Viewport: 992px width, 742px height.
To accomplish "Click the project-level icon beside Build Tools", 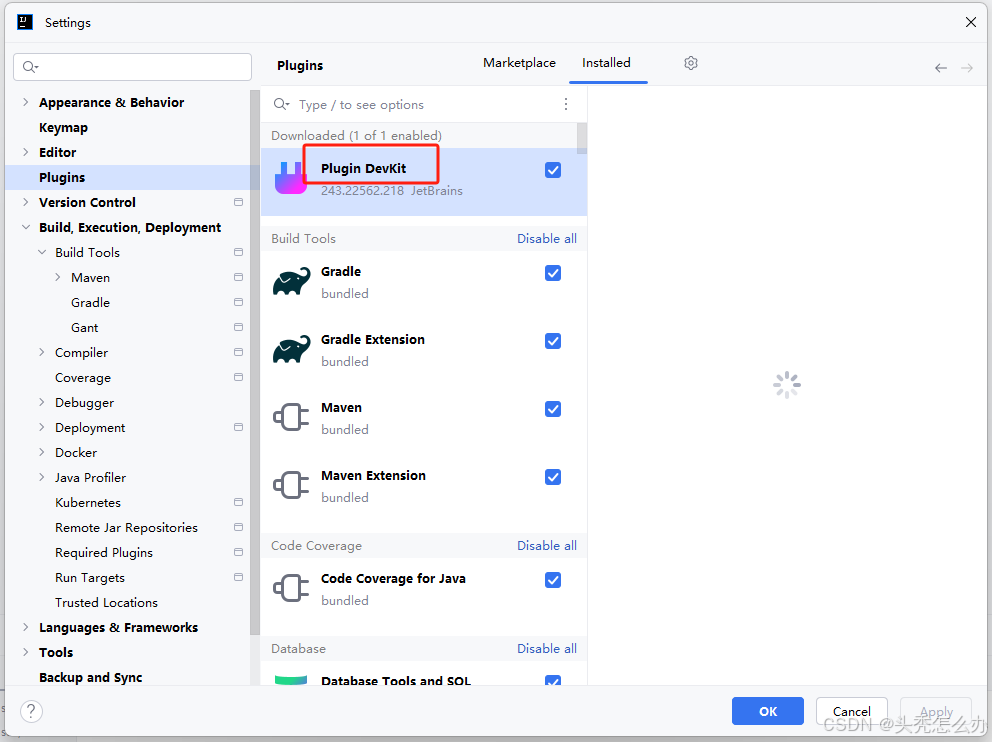I will coord(239,252).
